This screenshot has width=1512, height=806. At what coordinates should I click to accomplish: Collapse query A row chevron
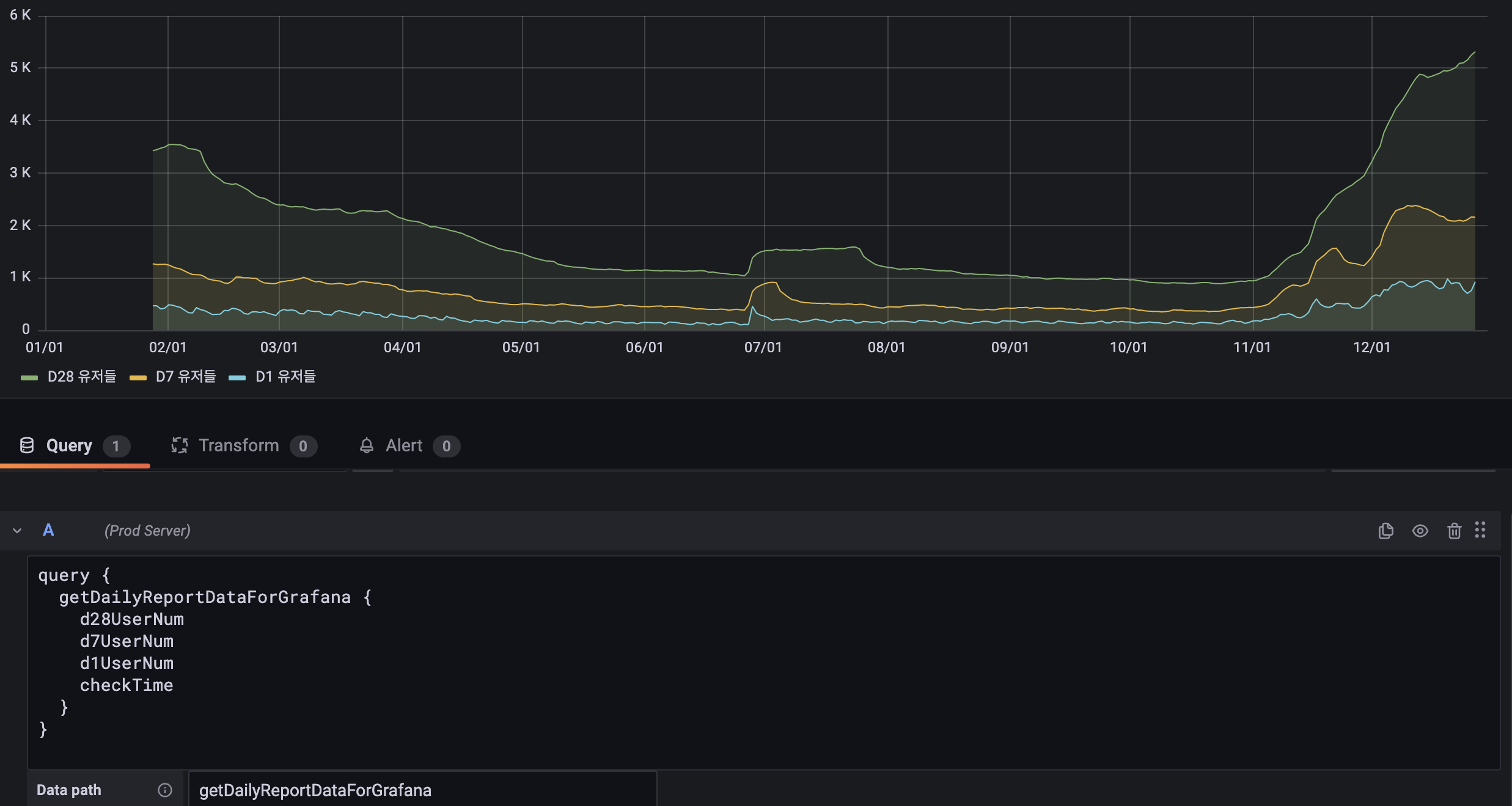17,531
